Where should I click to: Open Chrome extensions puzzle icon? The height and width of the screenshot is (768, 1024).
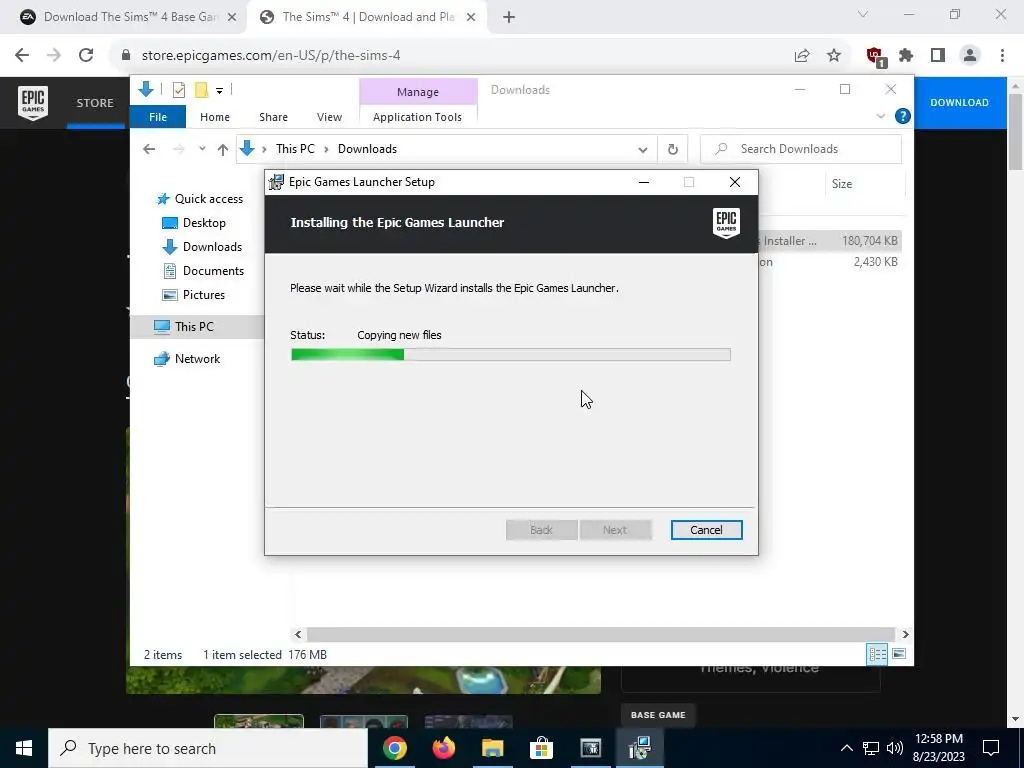(906, 56)
